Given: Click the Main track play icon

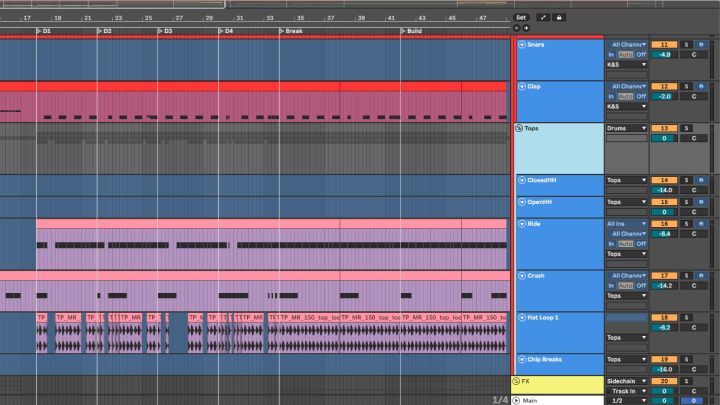Looking at the screenshot, I should click(x=516, y=400).
